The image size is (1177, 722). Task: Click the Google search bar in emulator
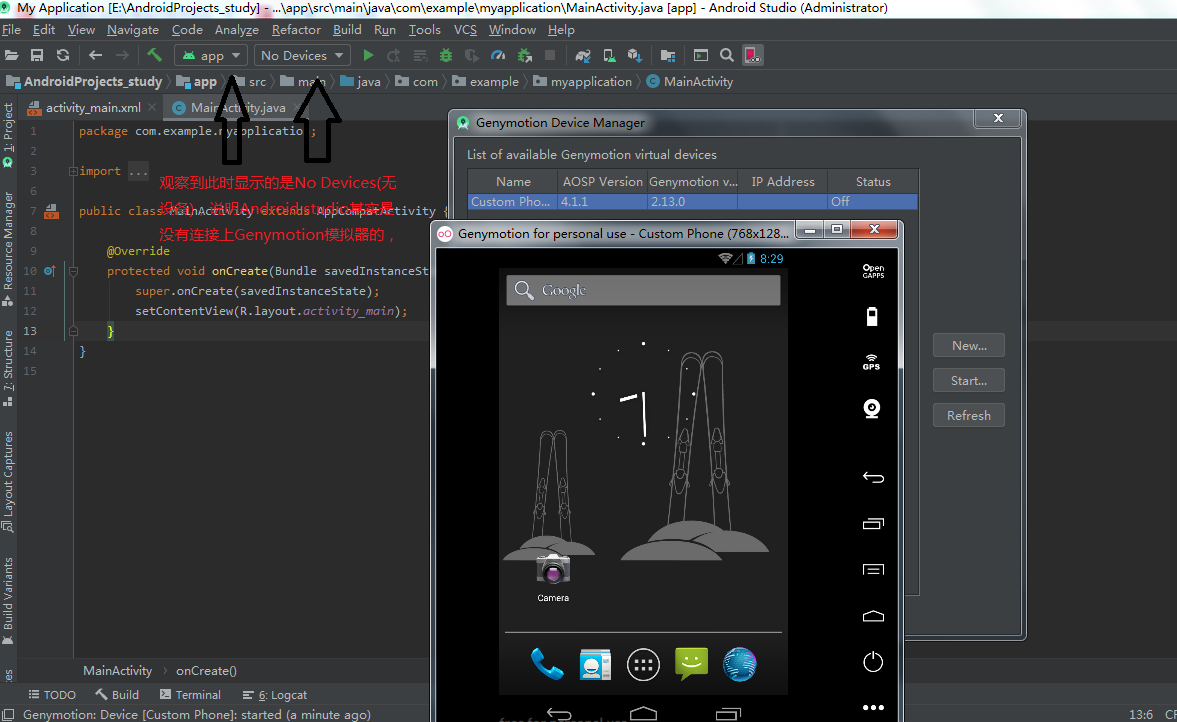tap(643, 290)
